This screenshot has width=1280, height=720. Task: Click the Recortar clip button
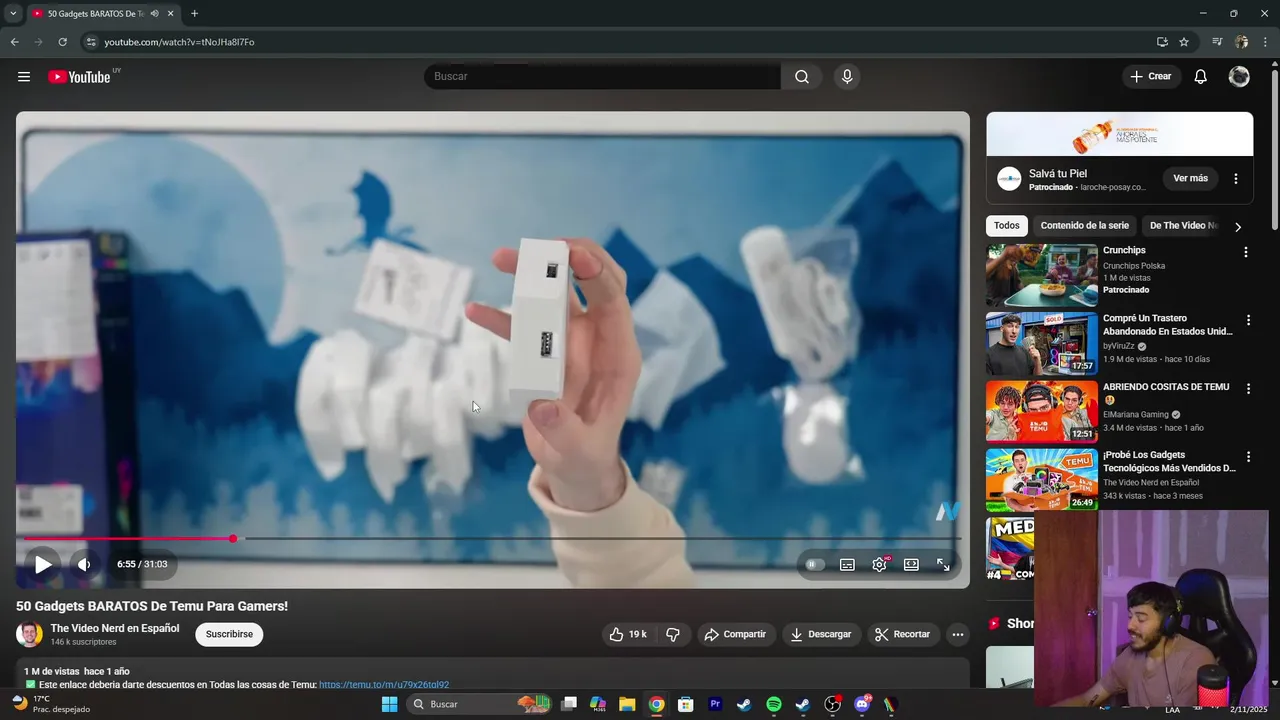pos(902,634)
